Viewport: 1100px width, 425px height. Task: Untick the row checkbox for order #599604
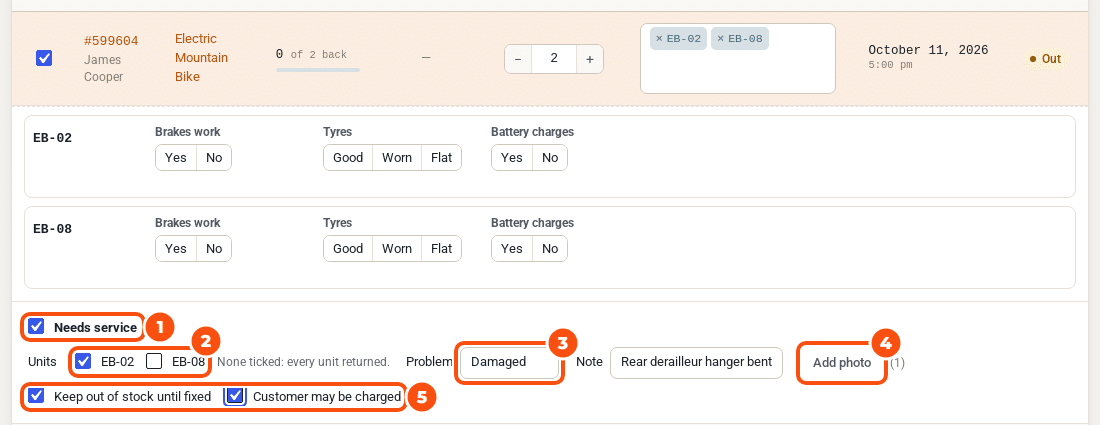tap(43, 58)
